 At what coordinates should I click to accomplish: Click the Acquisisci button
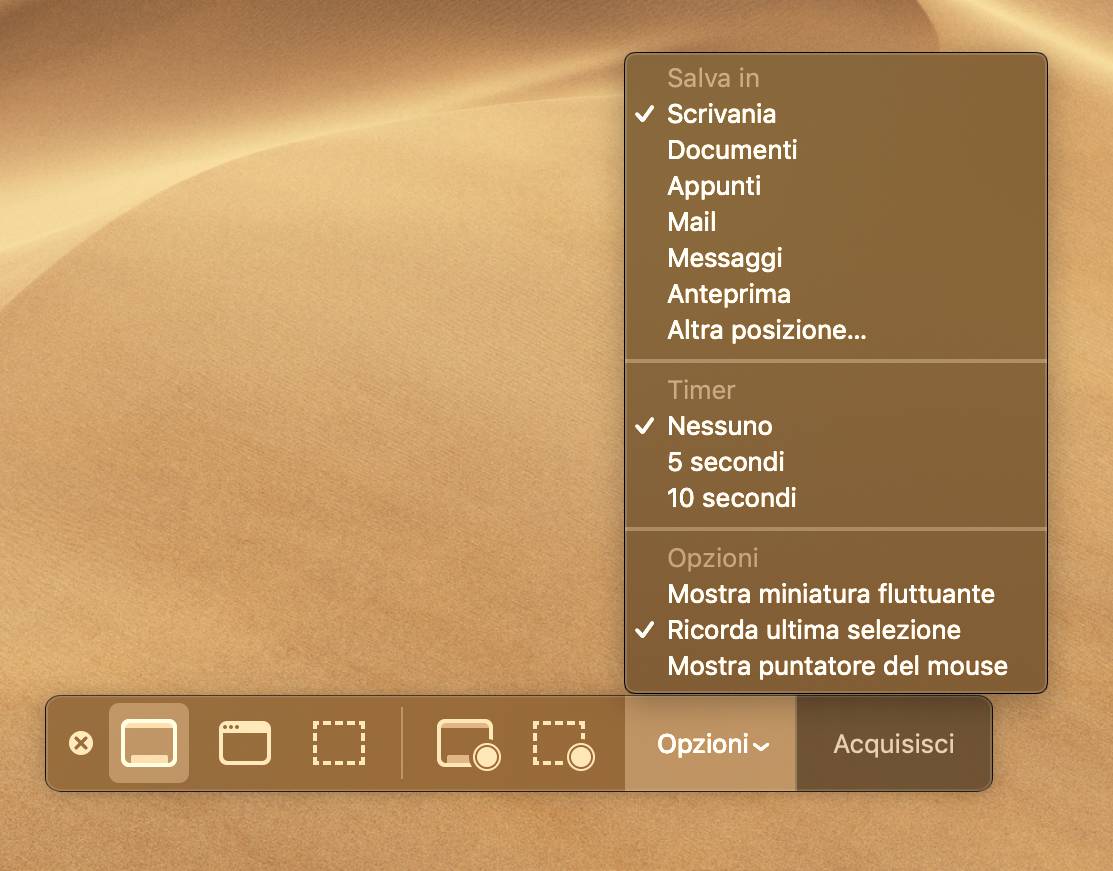point(894,743)
